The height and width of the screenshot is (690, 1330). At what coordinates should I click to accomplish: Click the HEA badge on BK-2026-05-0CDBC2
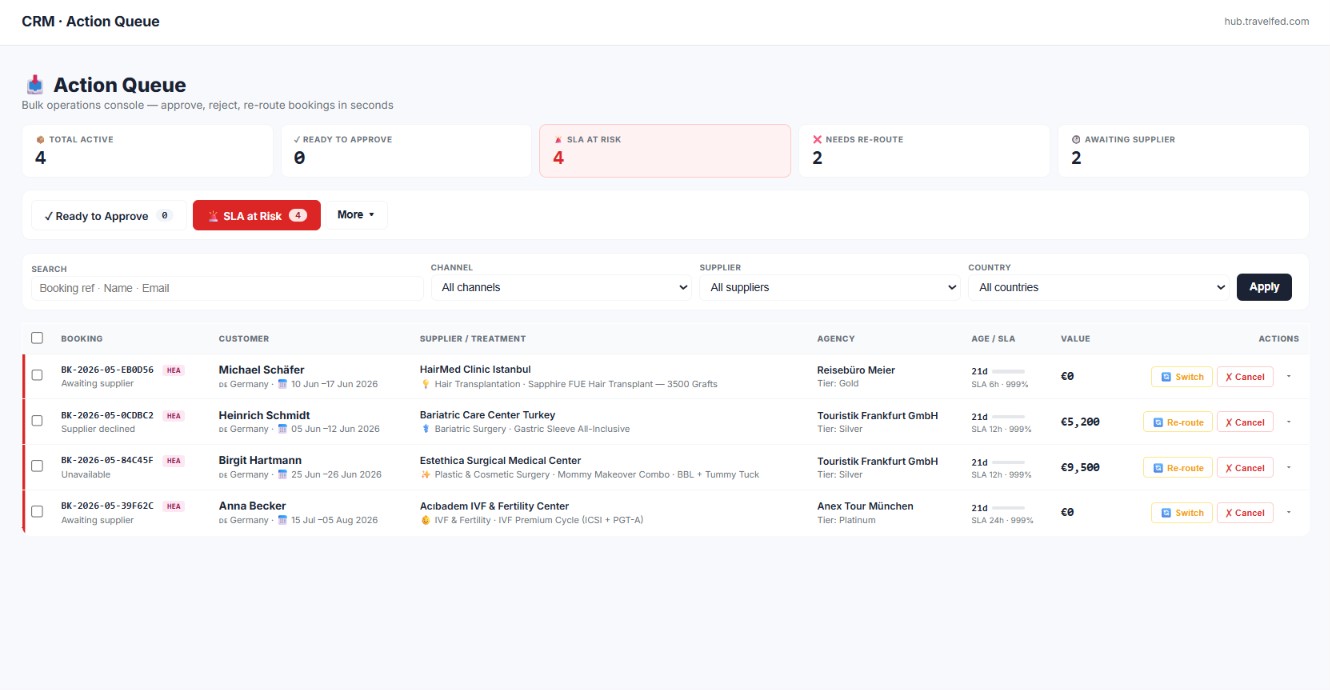174,415
